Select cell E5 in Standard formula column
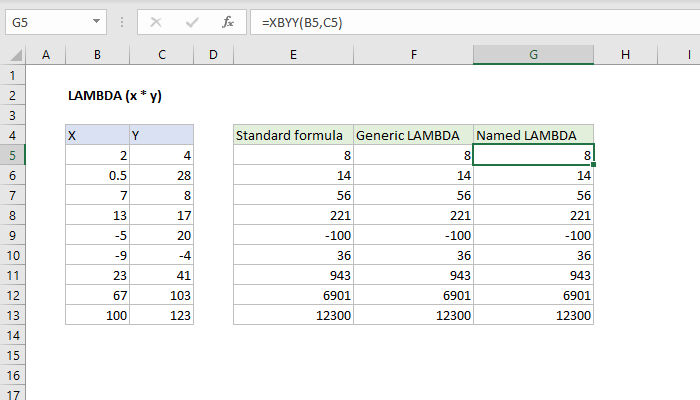The width and height of the screenshot is (700, 400). tap(293, 155)
